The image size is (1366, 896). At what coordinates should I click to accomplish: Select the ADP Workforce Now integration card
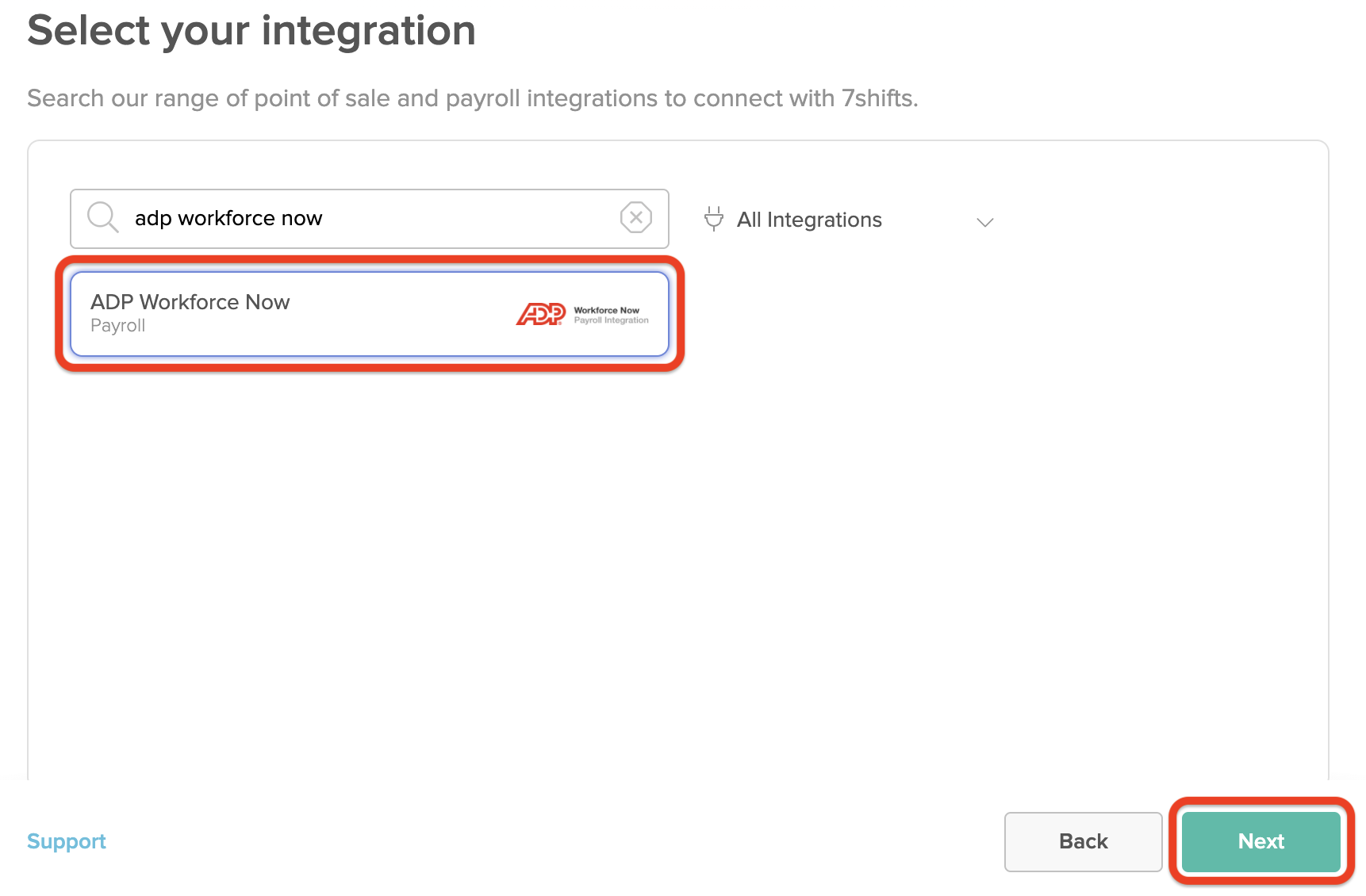pos(370,314)
